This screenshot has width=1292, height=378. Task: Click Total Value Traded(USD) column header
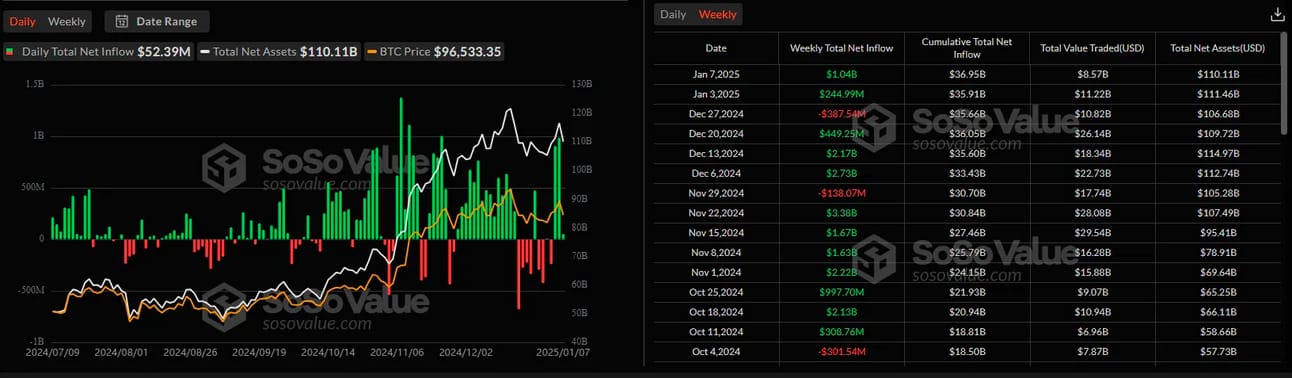(1092, 48)
